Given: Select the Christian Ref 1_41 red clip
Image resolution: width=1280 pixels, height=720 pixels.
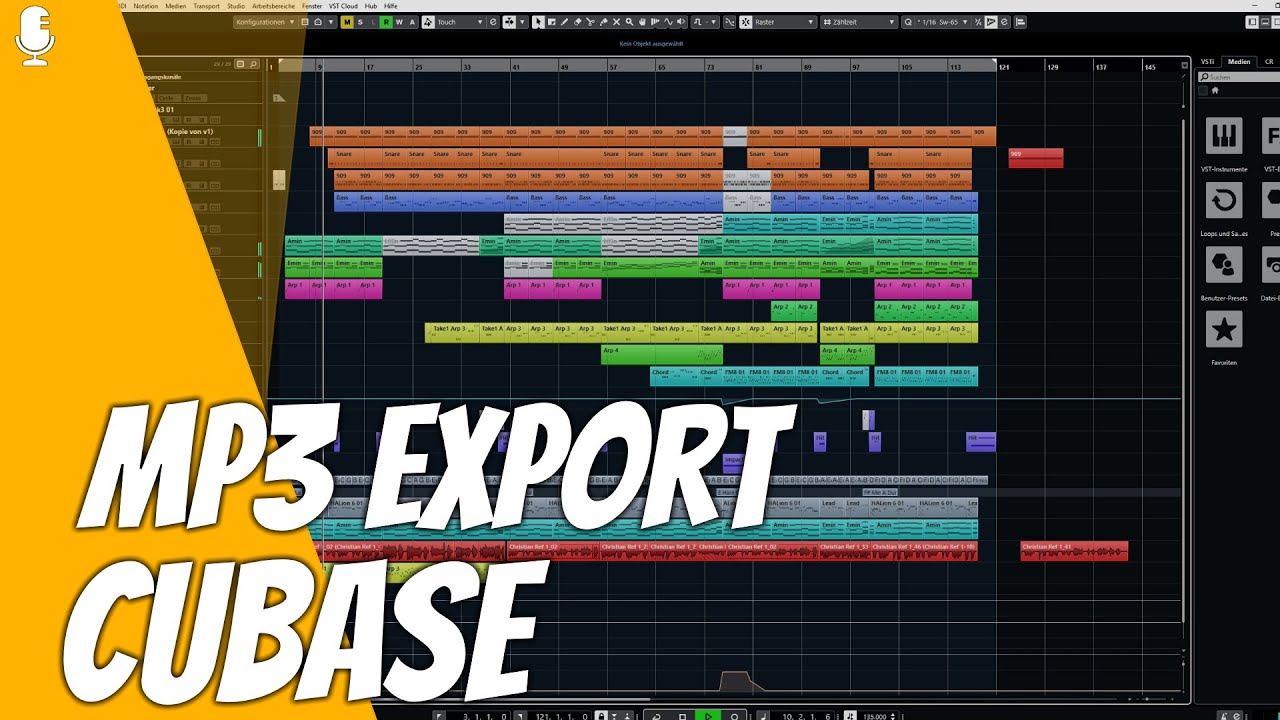Looking at the screenshot, I should (x=1074, y=551).
